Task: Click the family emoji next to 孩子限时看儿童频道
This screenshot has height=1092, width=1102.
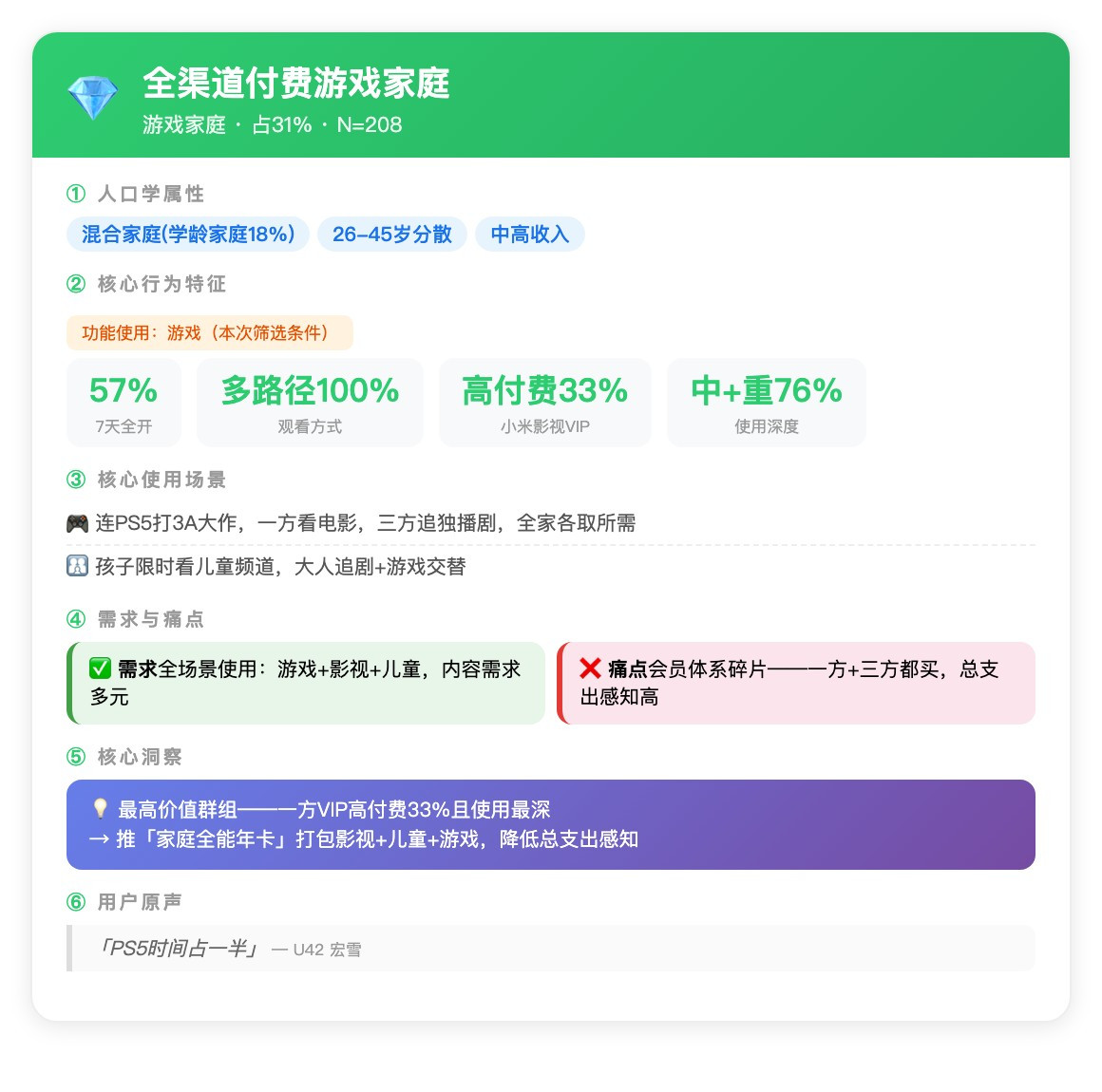Action: pyautogui.click(x=77, y=566)
